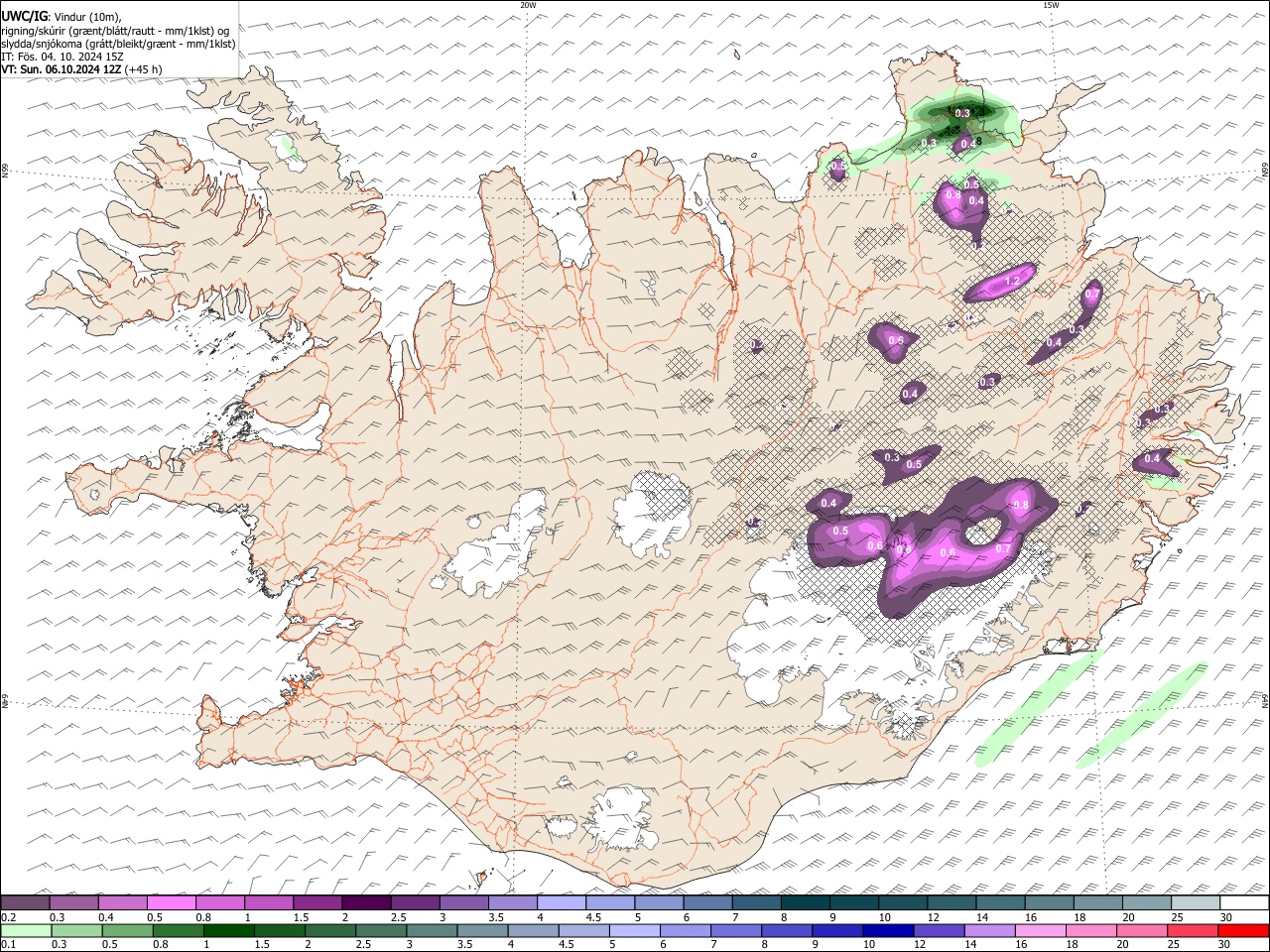Click the lower-row green swatch starting at 0.5

pyautogui.click(x=127, y=930)
